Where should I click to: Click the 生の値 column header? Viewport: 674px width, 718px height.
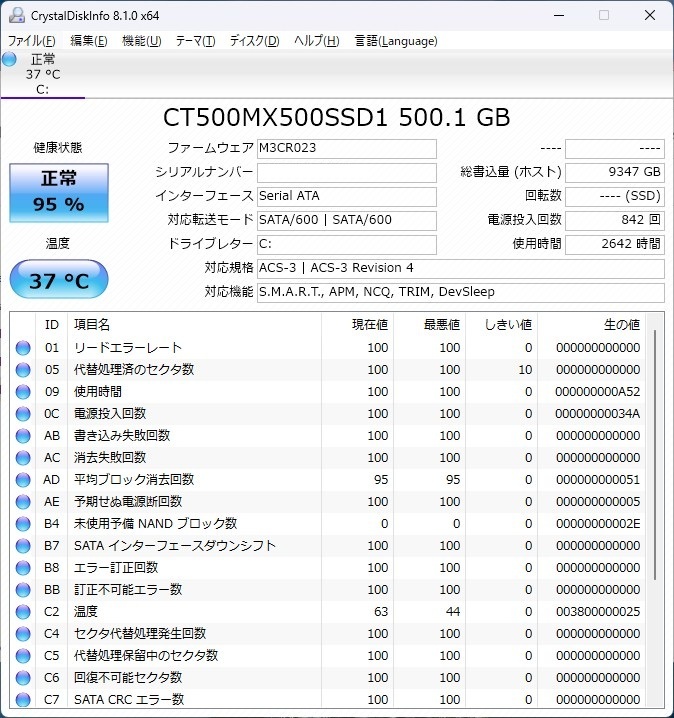[592, 325]
